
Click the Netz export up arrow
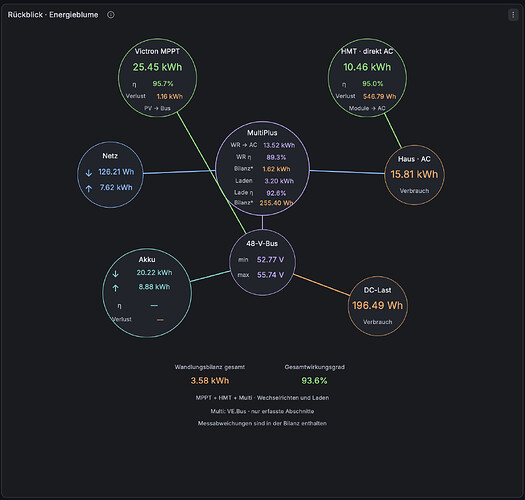coord(89,188)
